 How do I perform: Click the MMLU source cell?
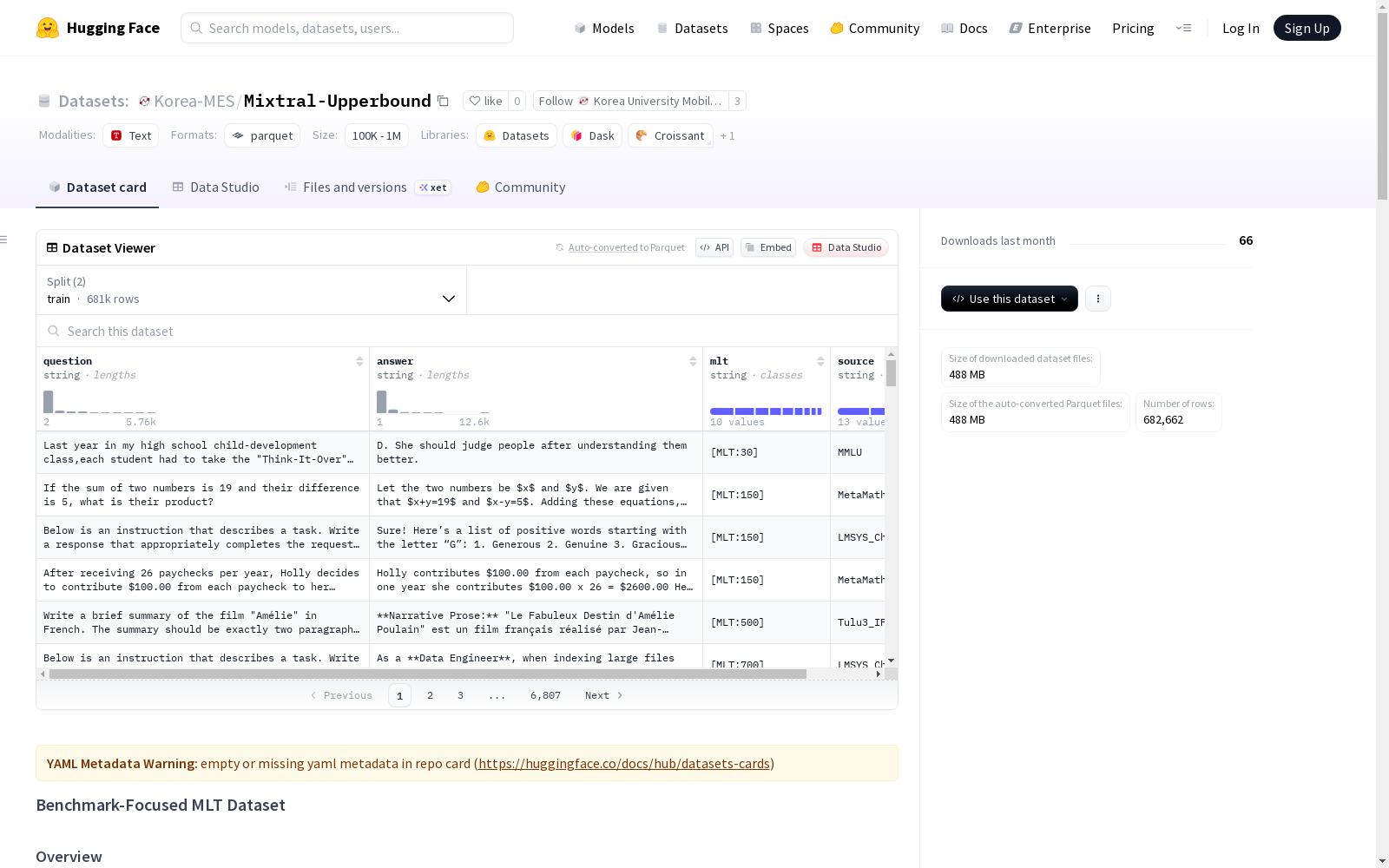(858, 452)
